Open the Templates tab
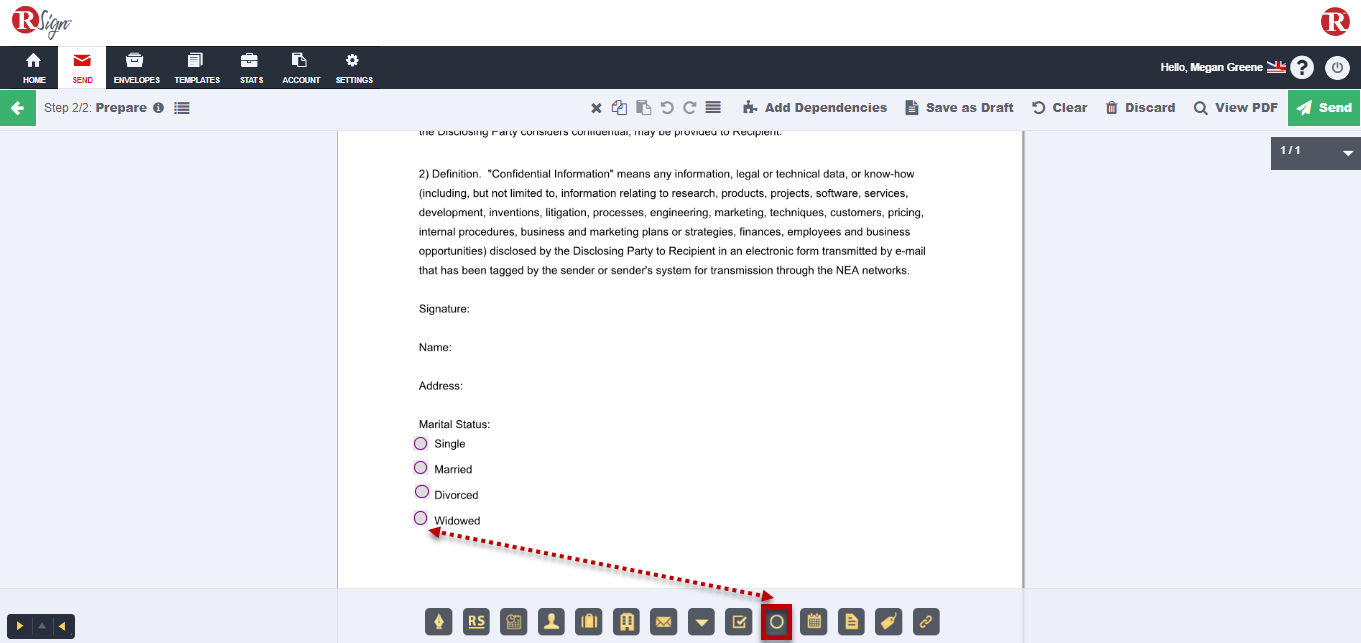The height and width of the screenshot is (643, 1361). pyautogui.click(x=197, y=68)
